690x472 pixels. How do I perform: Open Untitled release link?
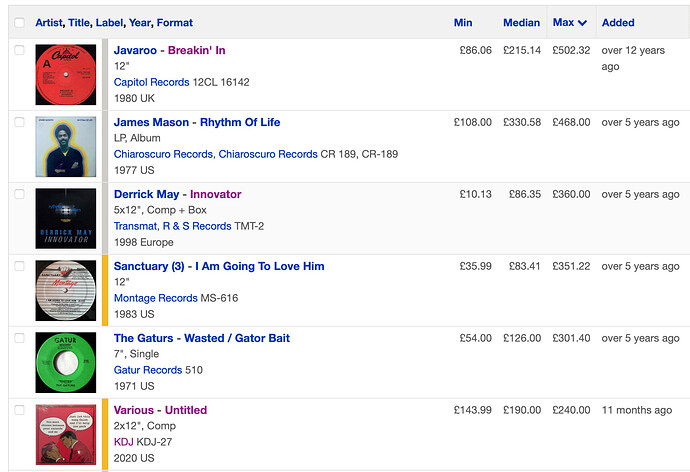pyautogui.click(x=186, y=410)
